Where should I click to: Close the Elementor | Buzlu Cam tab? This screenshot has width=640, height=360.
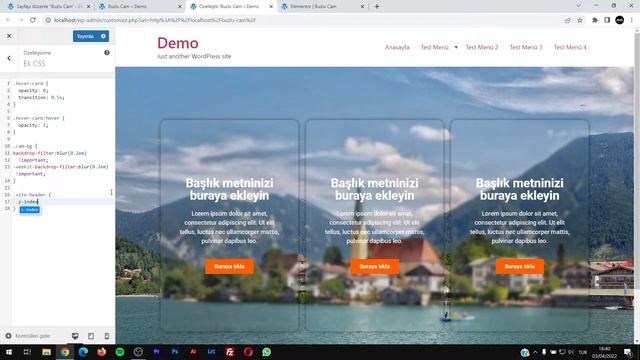tap(362, 7)
